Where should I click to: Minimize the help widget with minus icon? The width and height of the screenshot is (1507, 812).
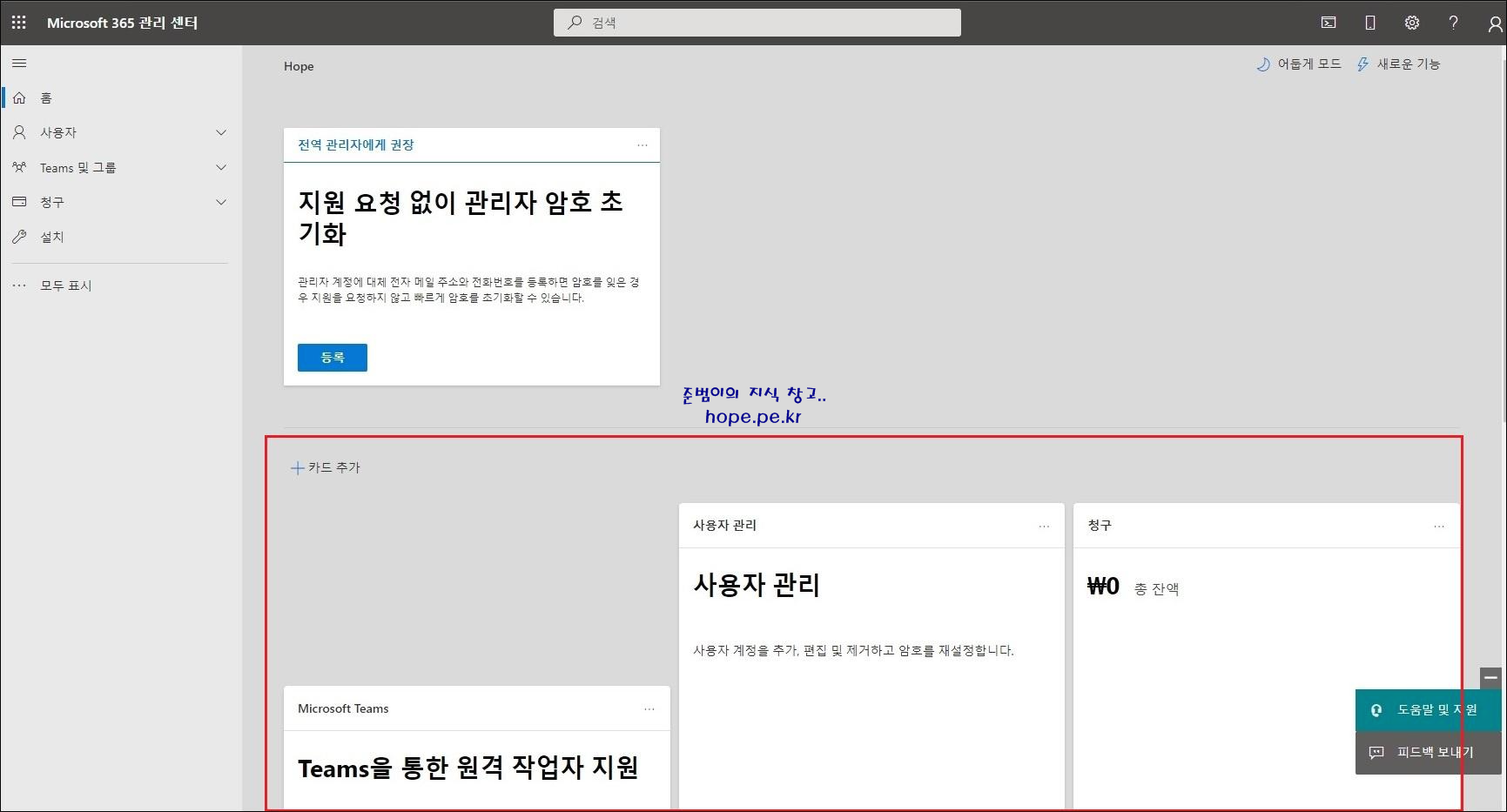[x=1490, y=678]
